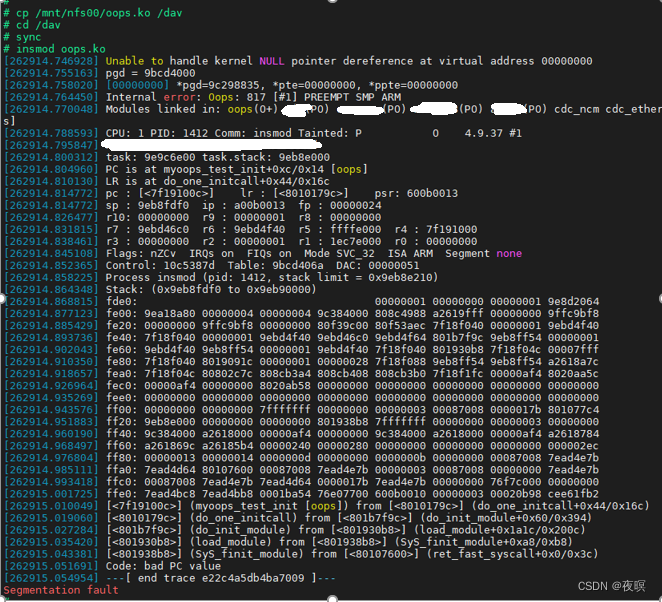
Task: Click the '*pgd=9c298835' page table line
Action: (231, 85)
